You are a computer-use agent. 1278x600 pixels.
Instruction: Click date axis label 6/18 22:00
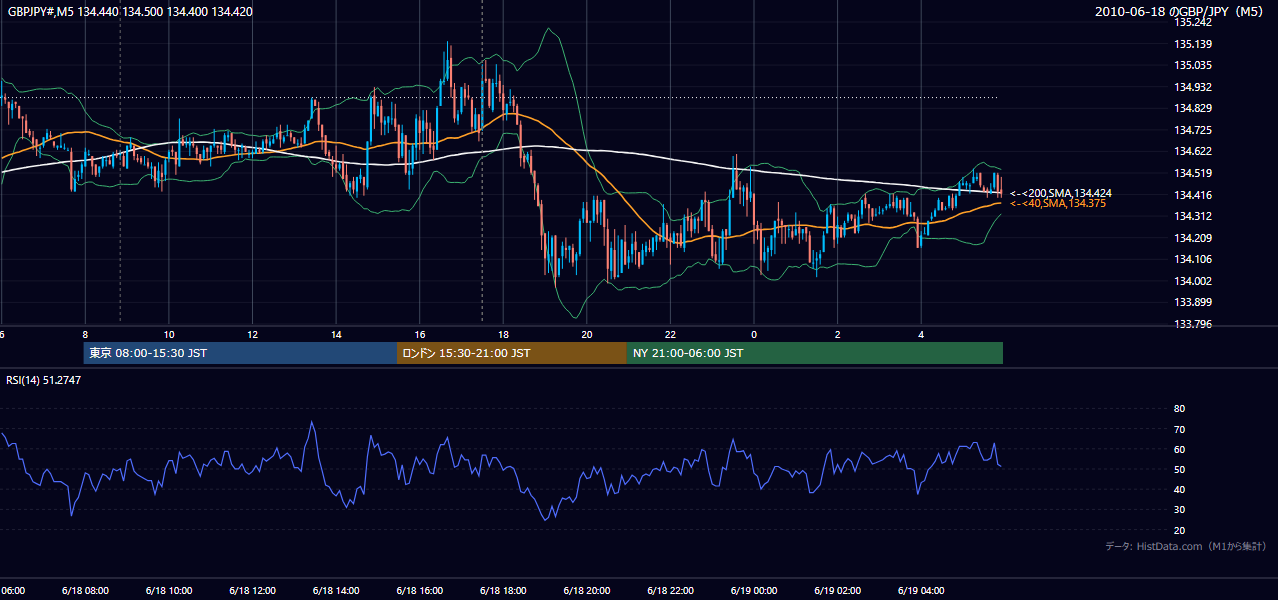669,590
